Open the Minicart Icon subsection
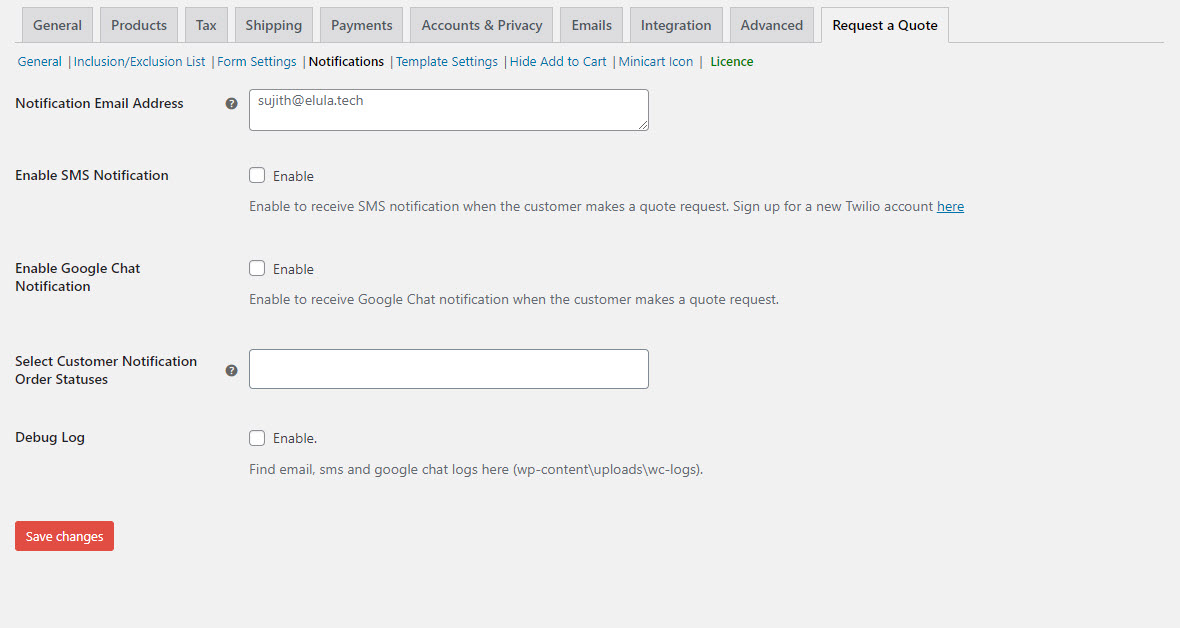 [656, 62]
